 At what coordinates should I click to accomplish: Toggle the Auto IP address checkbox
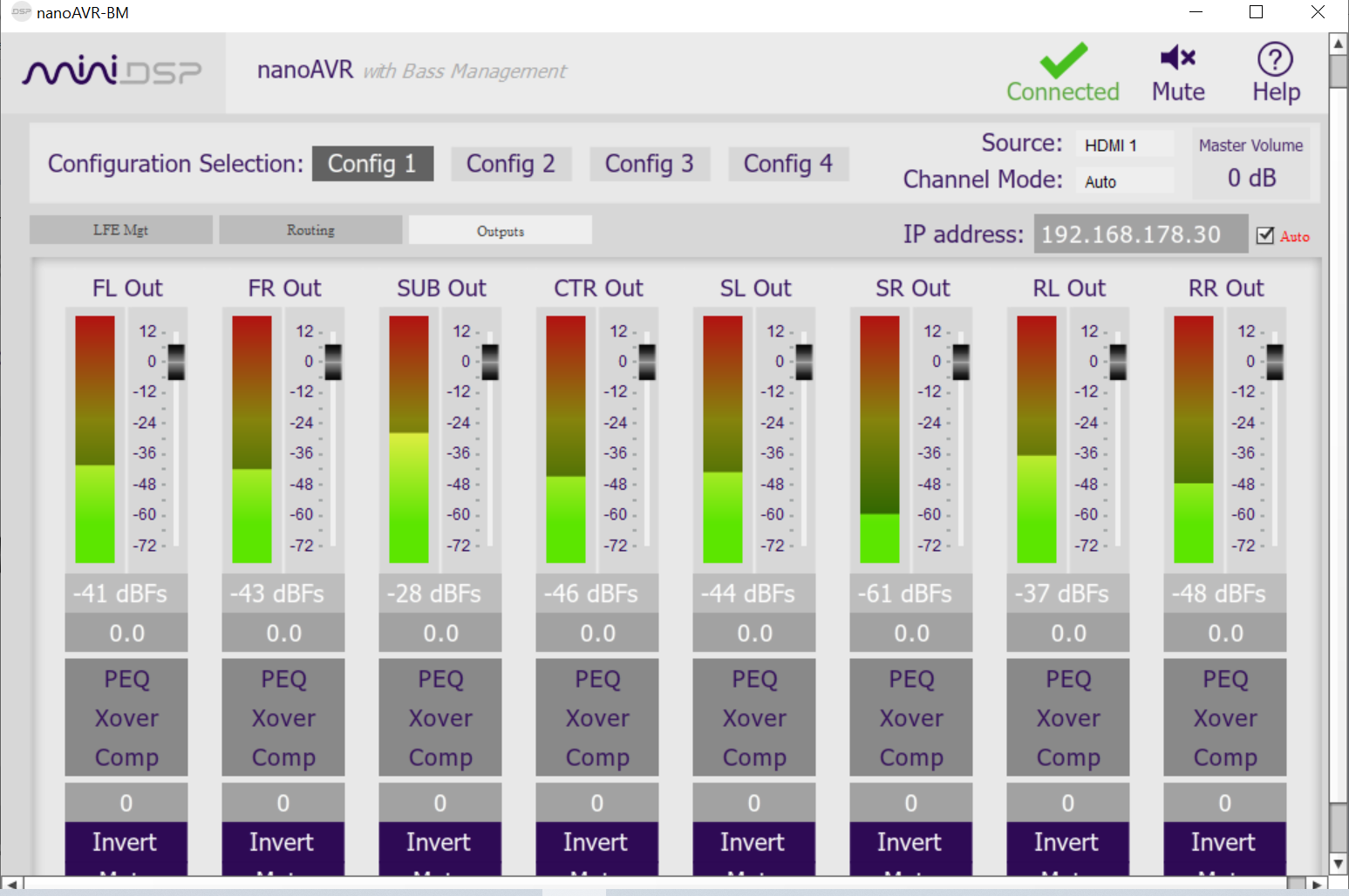(x=1265, y=235)
